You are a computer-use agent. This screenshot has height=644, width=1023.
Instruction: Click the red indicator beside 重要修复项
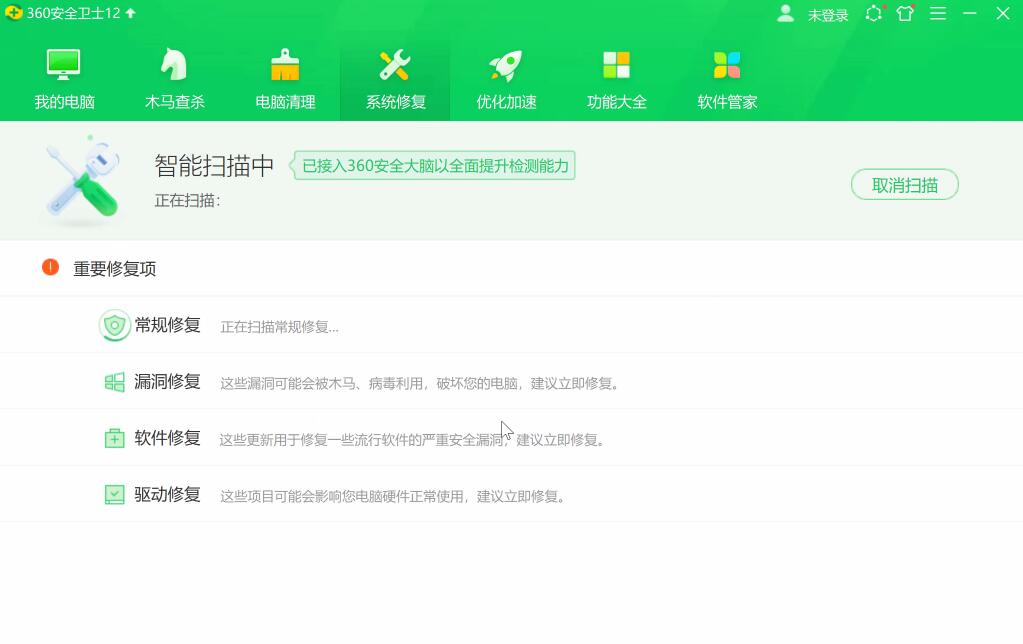(x=49, y=268)
